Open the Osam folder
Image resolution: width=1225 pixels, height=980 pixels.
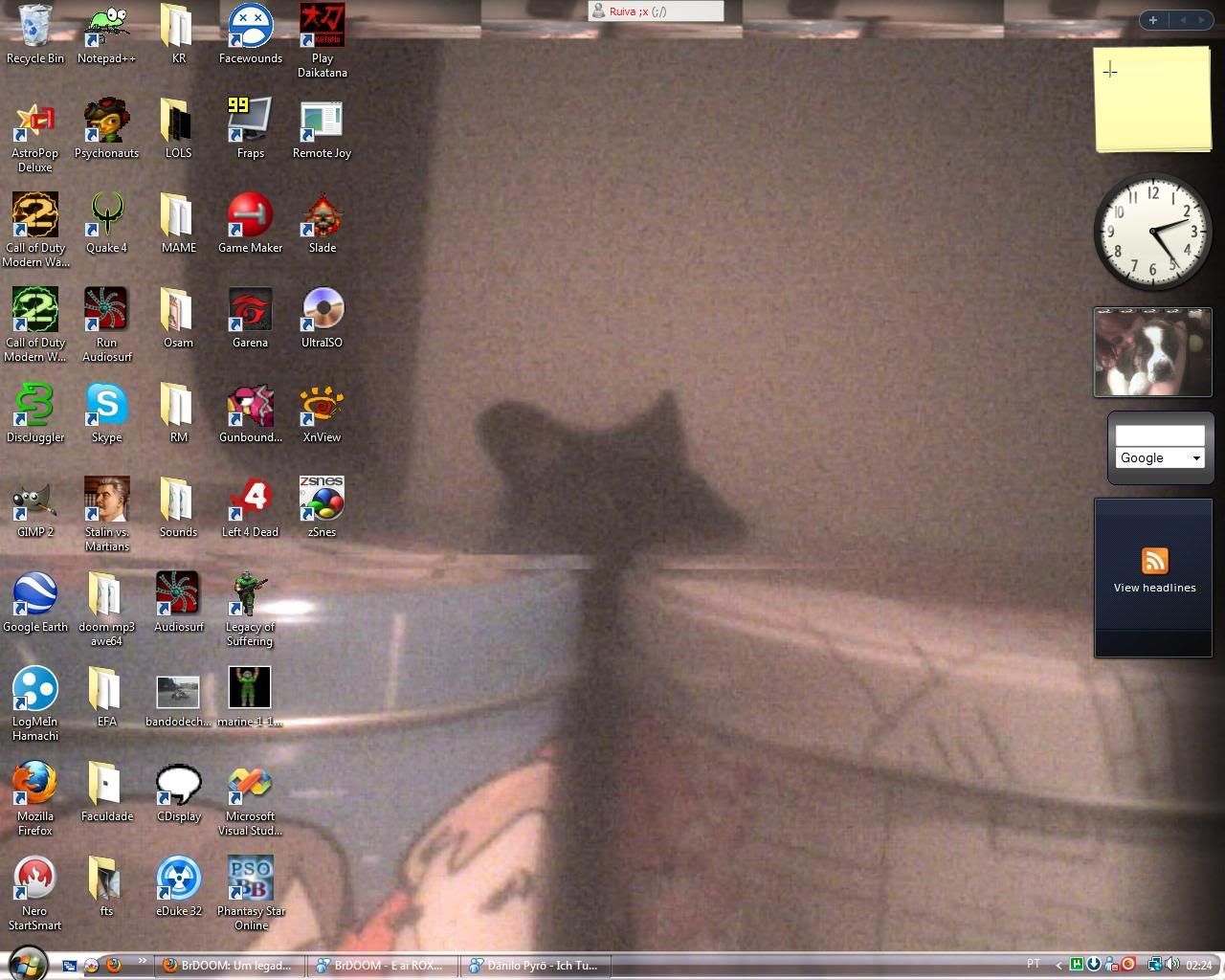[178, 318]
